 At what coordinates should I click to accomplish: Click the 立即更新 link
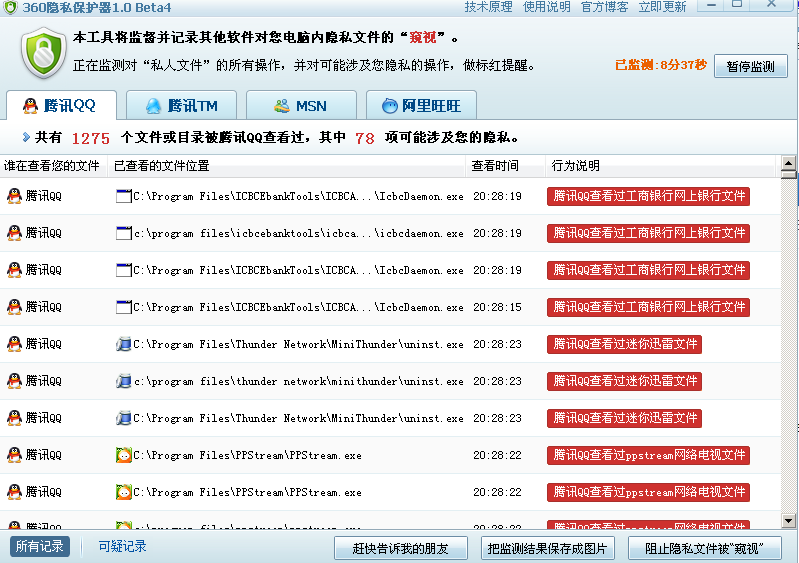click(662, 7)
